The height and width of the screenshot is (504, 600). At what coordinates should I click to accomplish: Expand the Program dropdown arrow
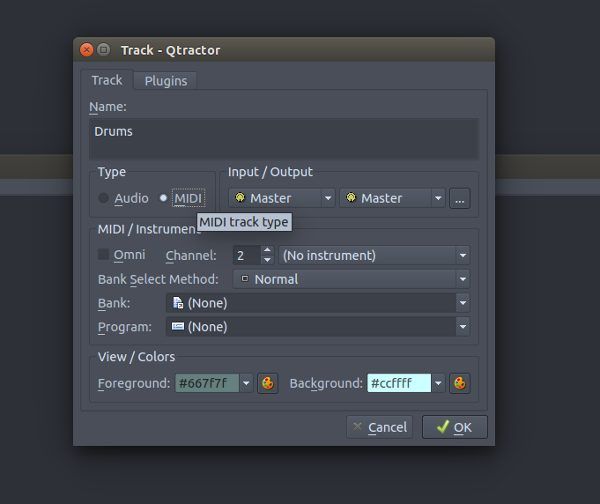point(463,327)
